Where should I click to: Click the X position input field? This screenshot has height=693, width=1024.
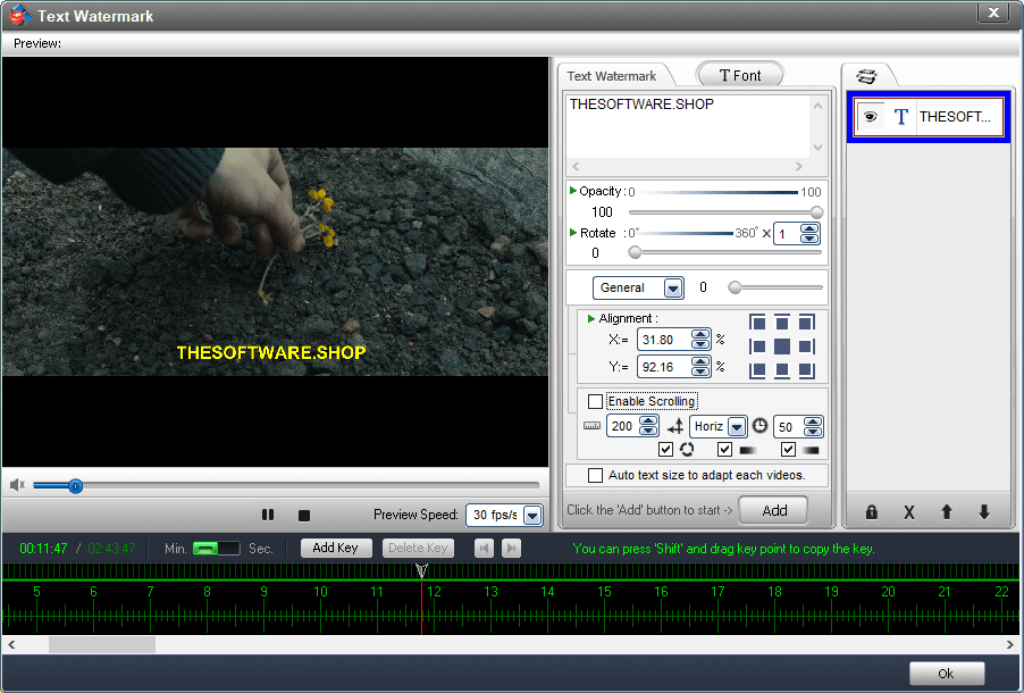point(664,340)
